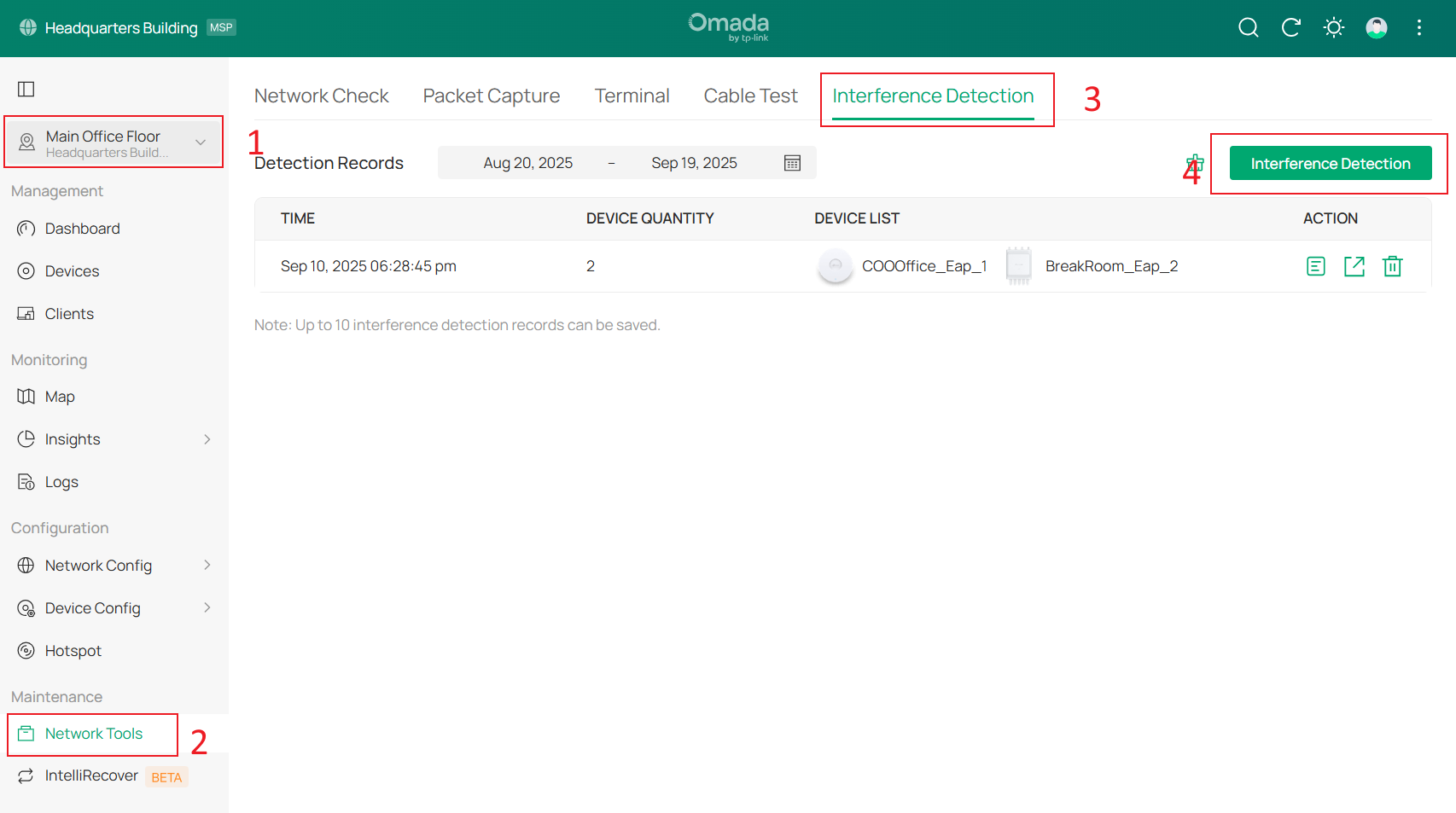
Task: Open the calendar date range picker icon
Action: click(792, 163)
